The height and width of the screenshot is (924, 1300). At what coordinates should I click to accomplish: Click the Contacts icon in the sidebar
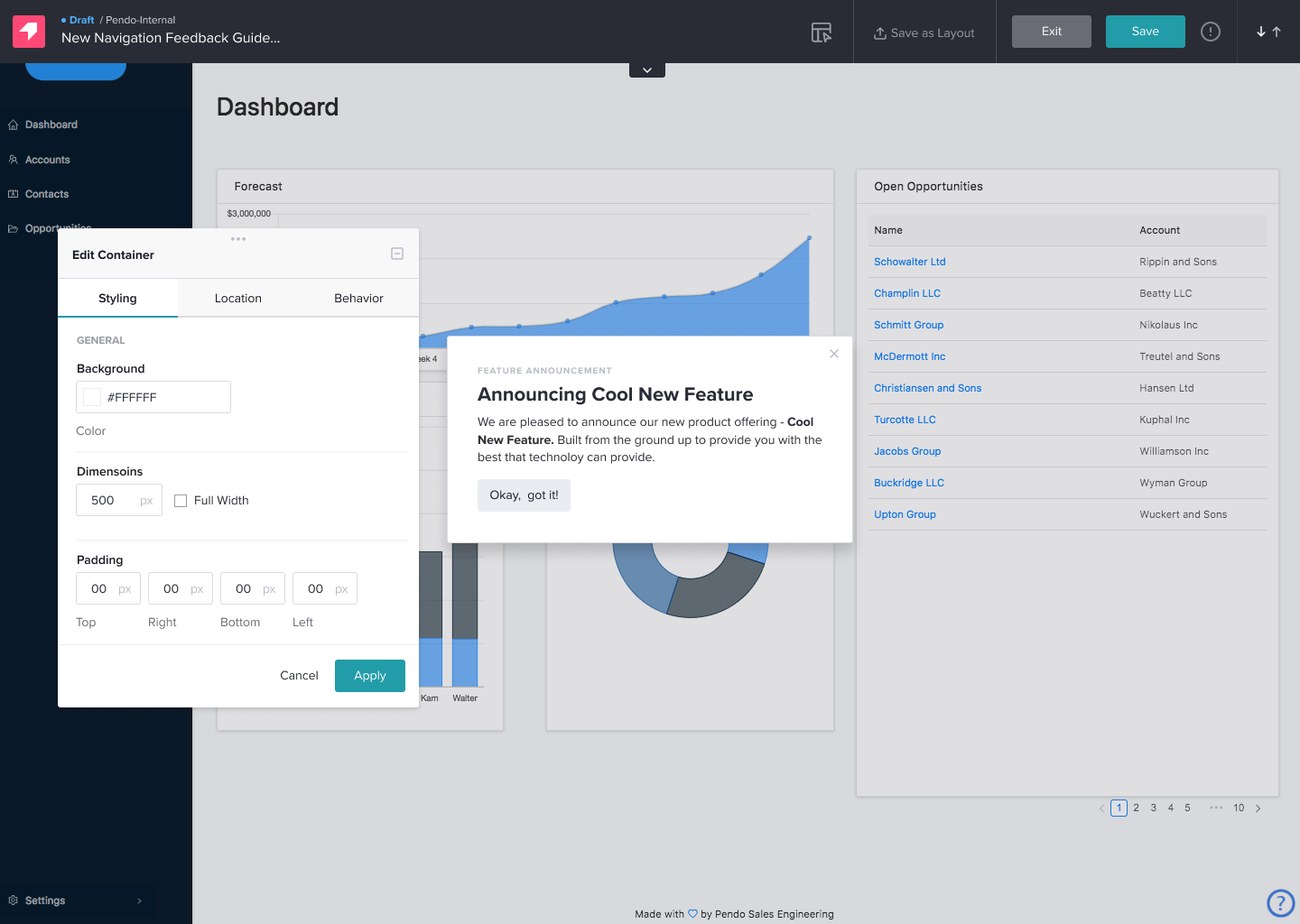click(x=13, y=193)
